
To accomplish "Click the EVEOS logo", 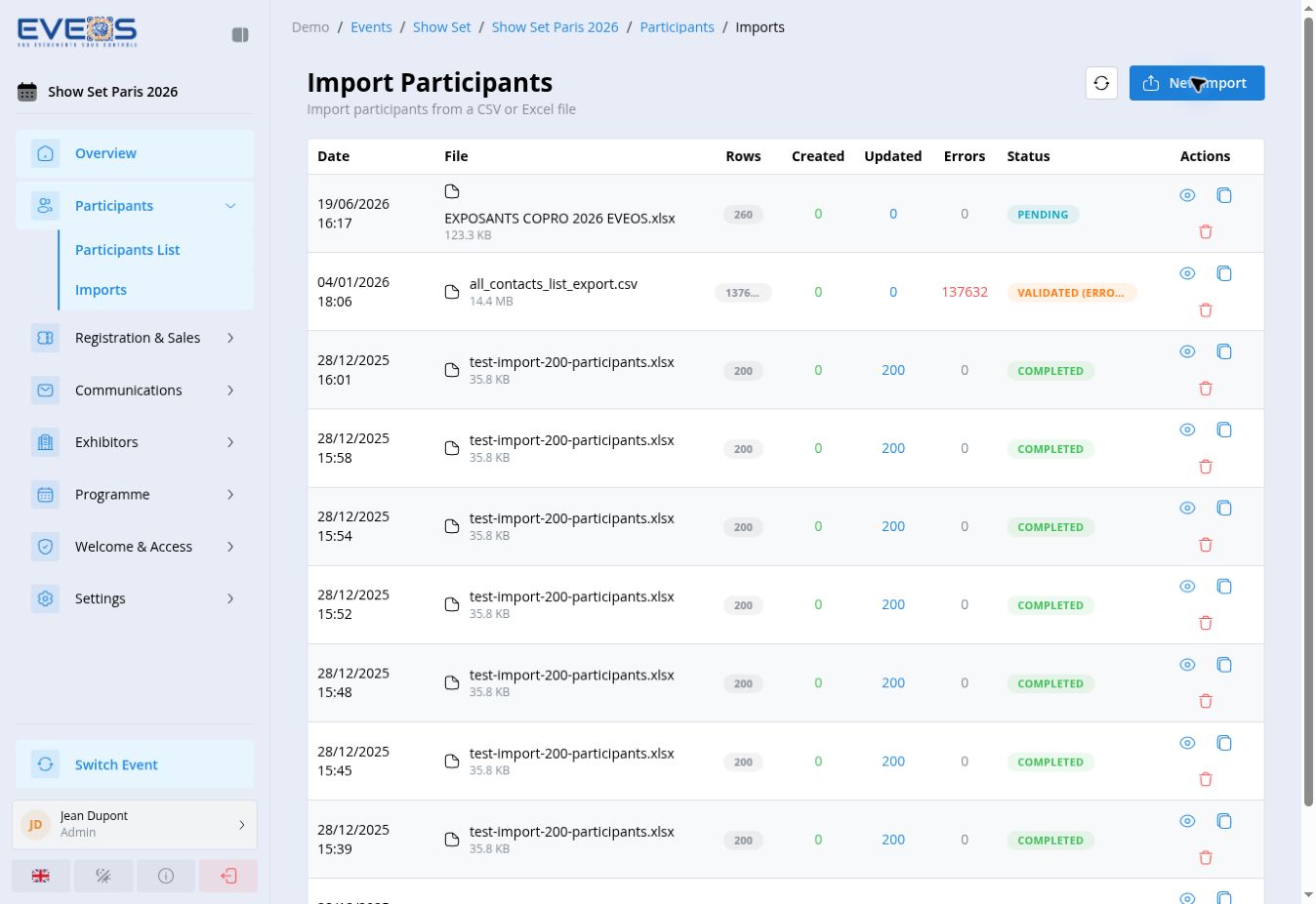I will 77,32.
